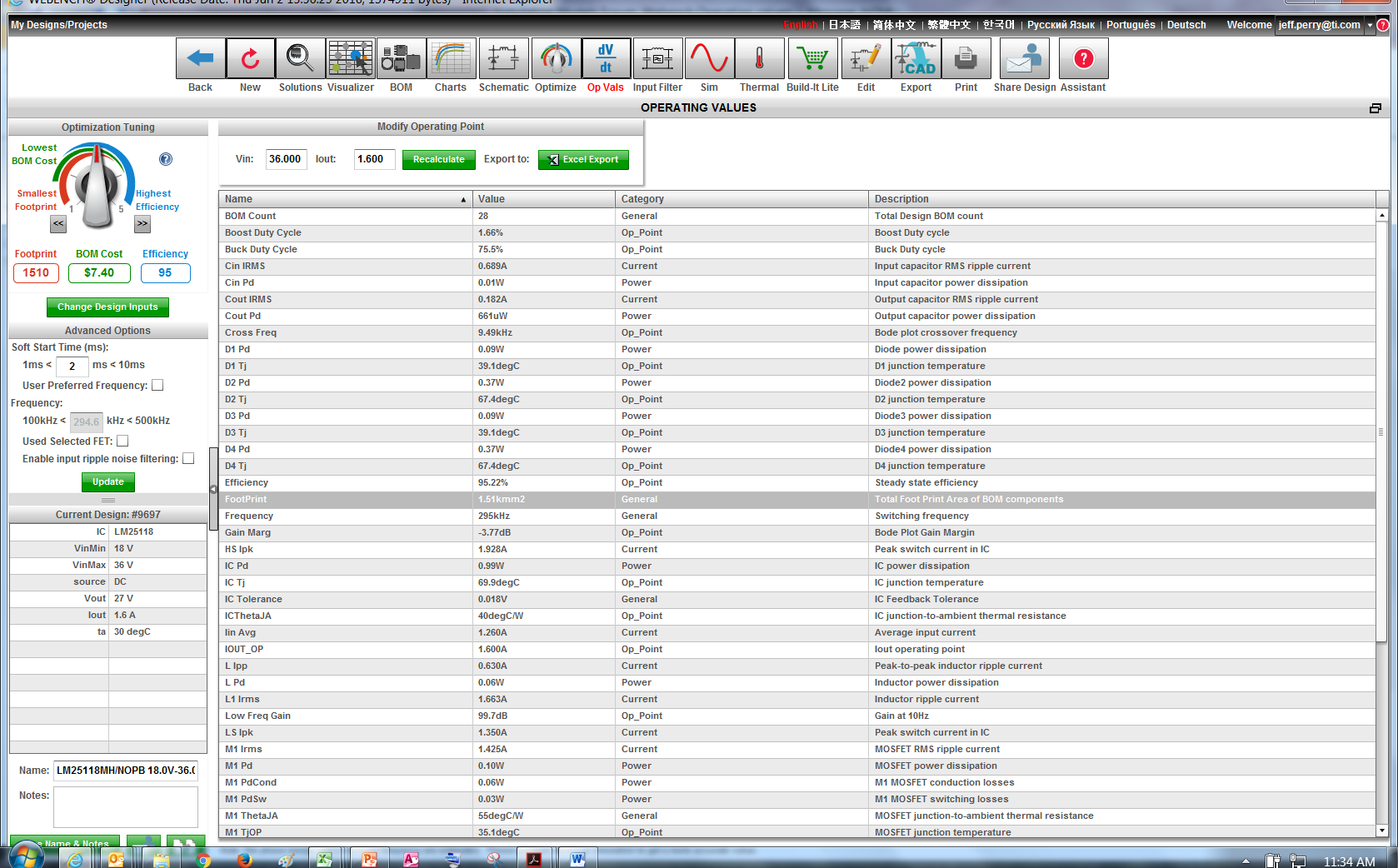The width and height of the screenshot is (1398, 868).
Task: Sort table by Name column arrow
Action: click(x=463, y=200)
